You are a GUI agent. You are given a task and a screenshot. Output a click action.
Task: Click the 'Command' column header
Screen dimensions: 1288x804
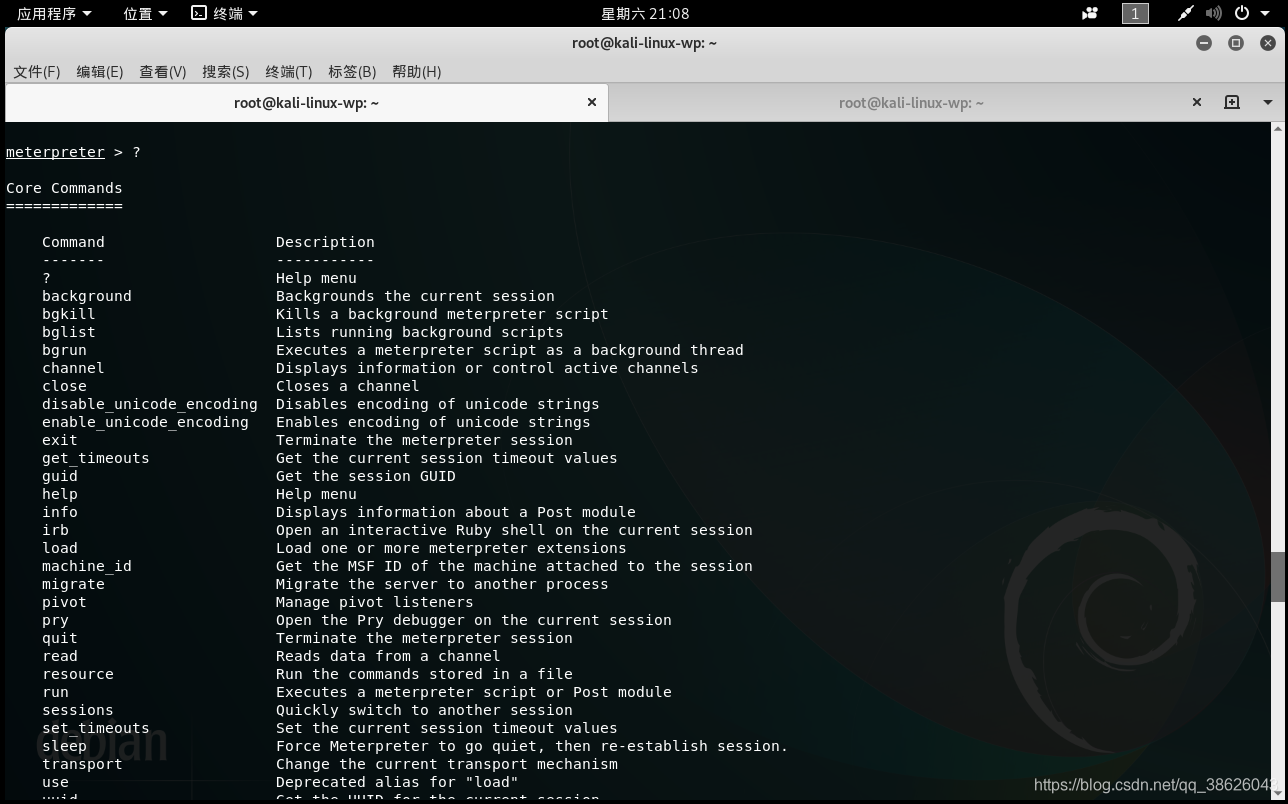pos(73,242)
